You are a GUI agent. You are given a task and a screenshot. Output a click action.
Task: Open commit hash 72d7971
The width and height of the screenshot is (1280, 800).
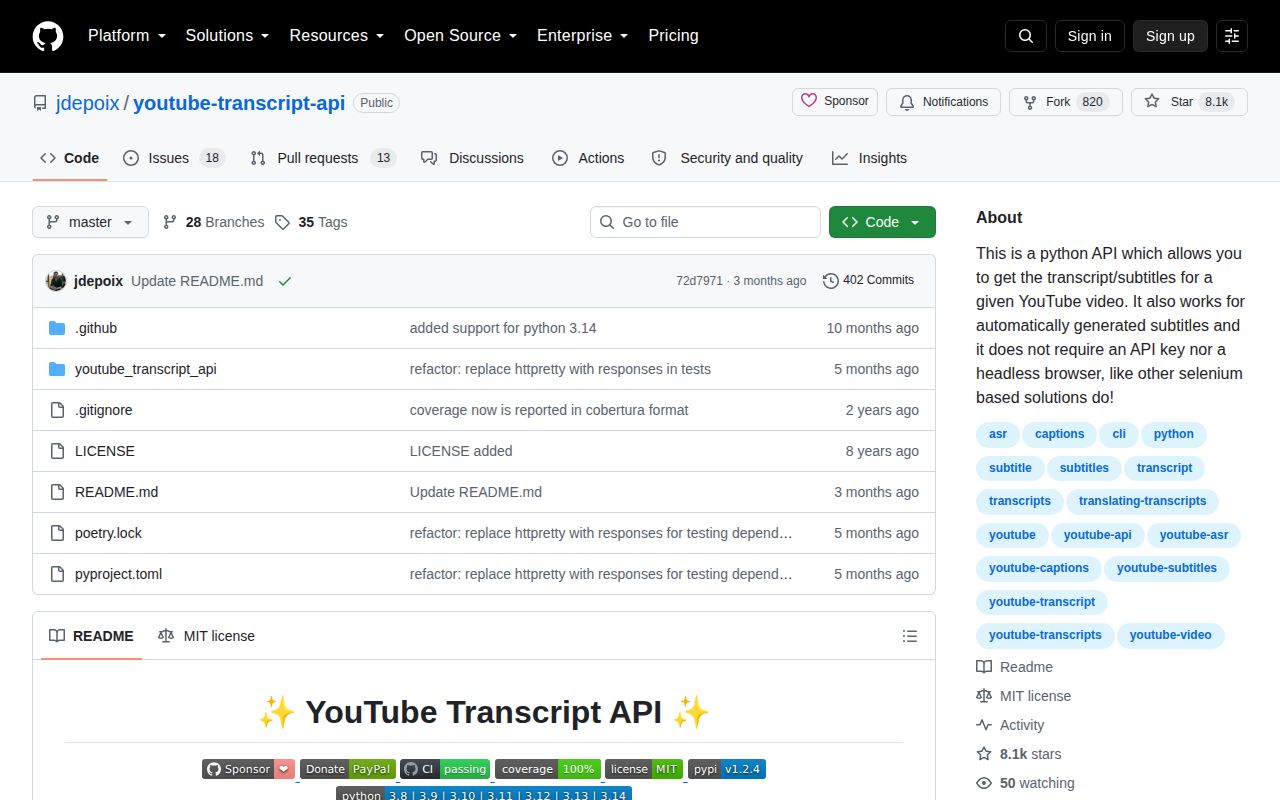(x=699, y=281)
